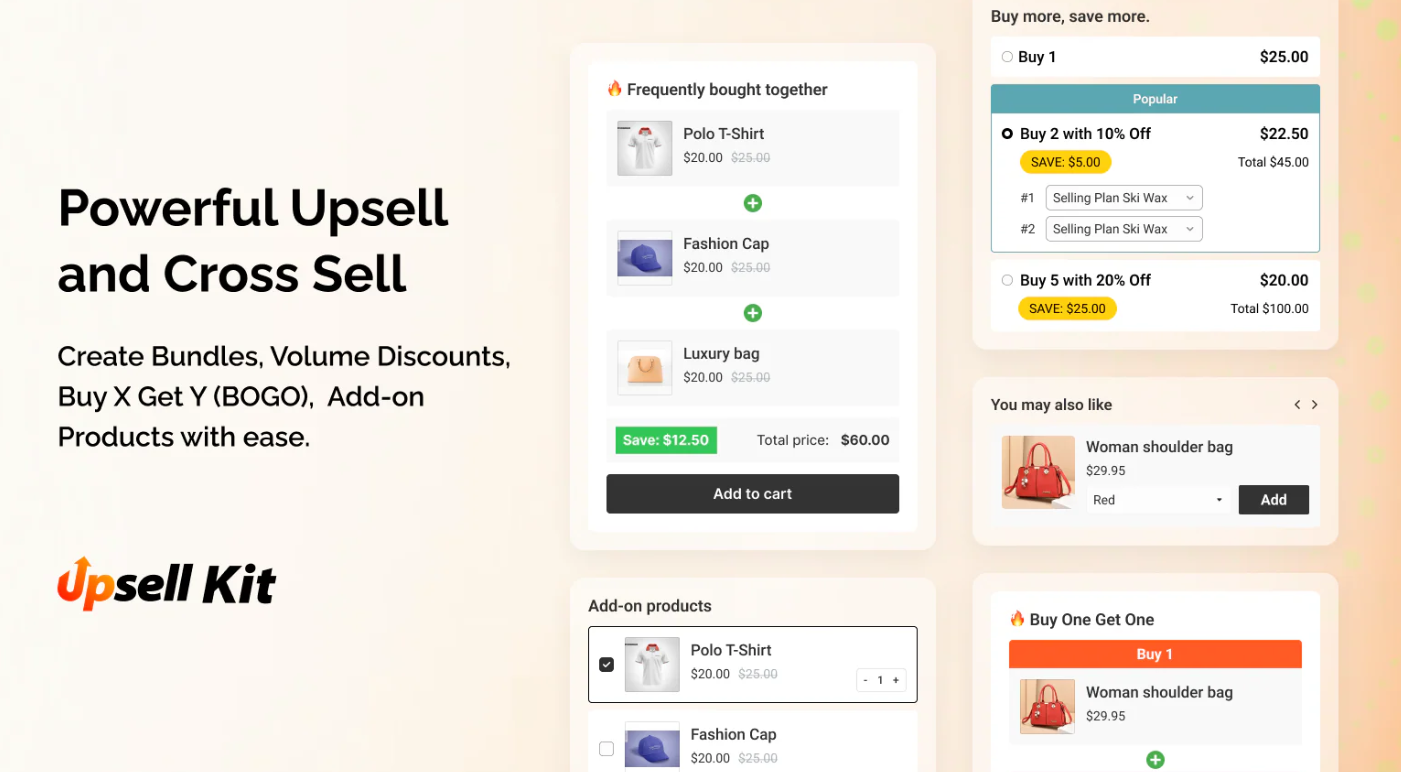Image resolution: width=1401 pixels, height=772 pixels.
Task: Check the Fashion Cap add-on checkbox
Action: 606,748
